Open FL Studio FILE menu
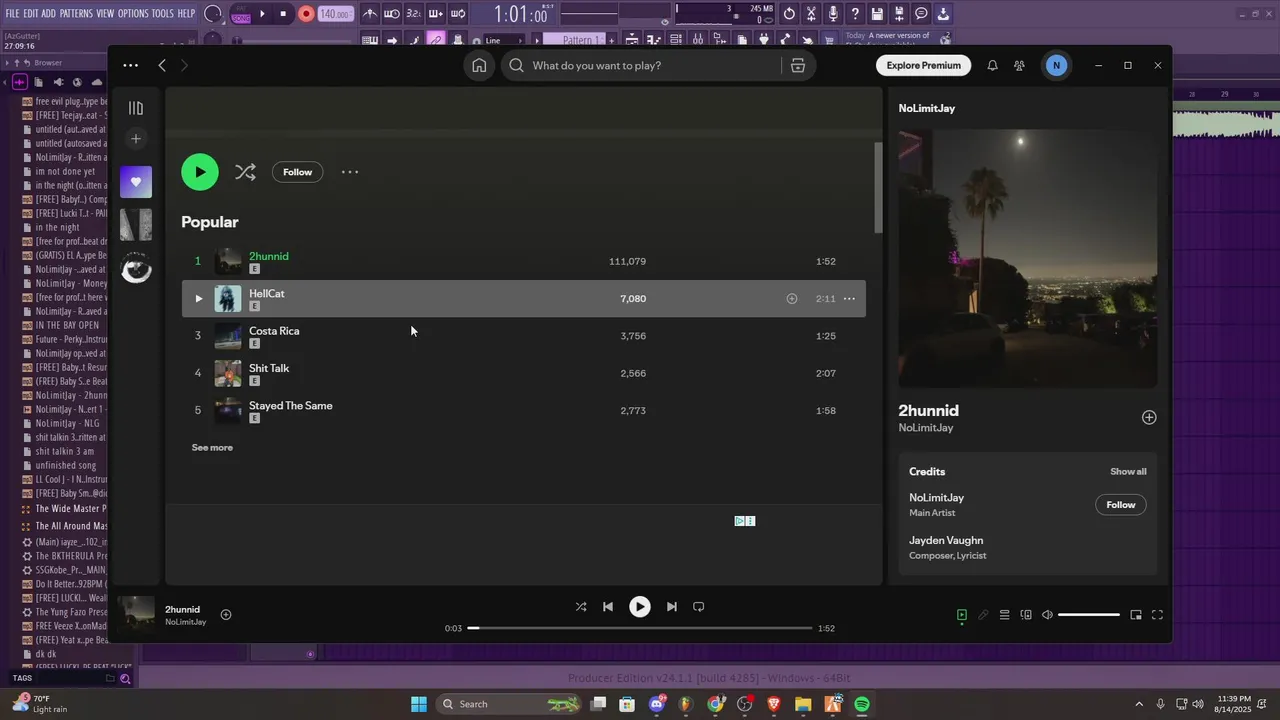This screenshot has width=1280, height=720. tap(12, 14)
